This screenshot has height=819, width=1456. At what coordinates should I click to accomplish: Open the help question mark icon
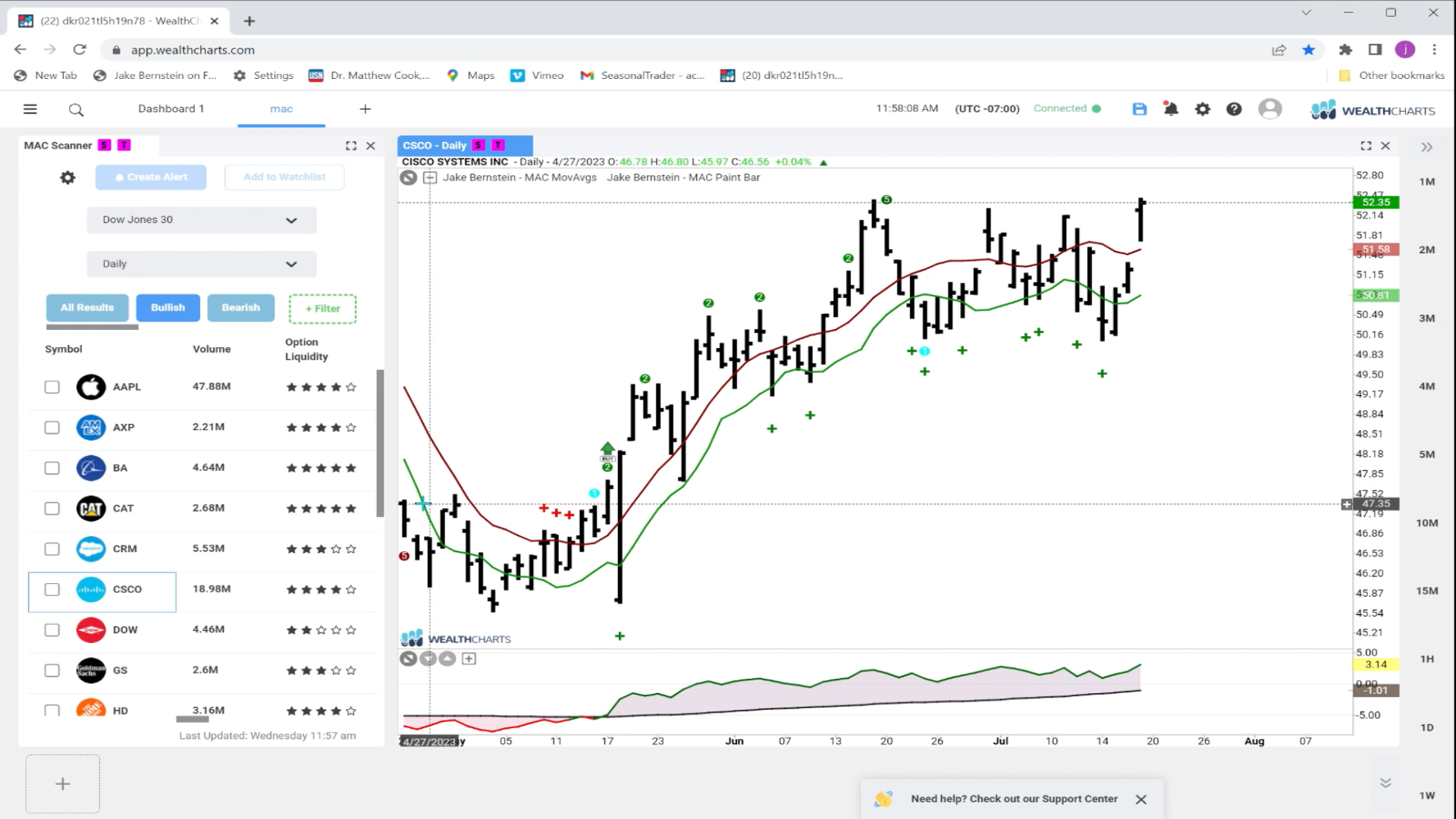click(1234, 109)
